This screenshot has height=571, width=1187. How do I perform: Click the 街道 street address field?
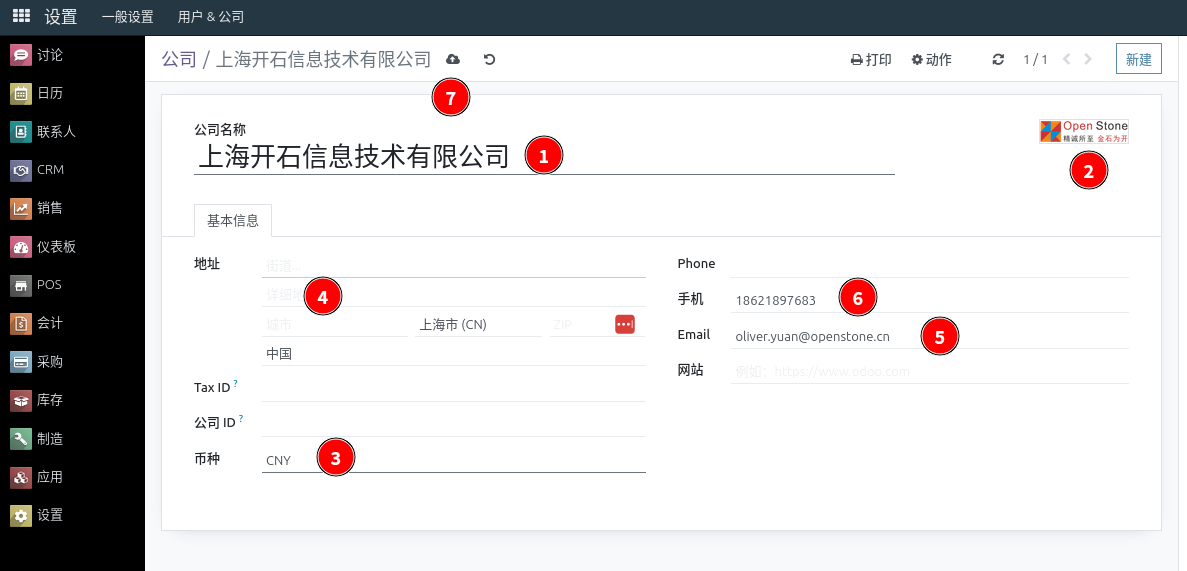[453, 266]
